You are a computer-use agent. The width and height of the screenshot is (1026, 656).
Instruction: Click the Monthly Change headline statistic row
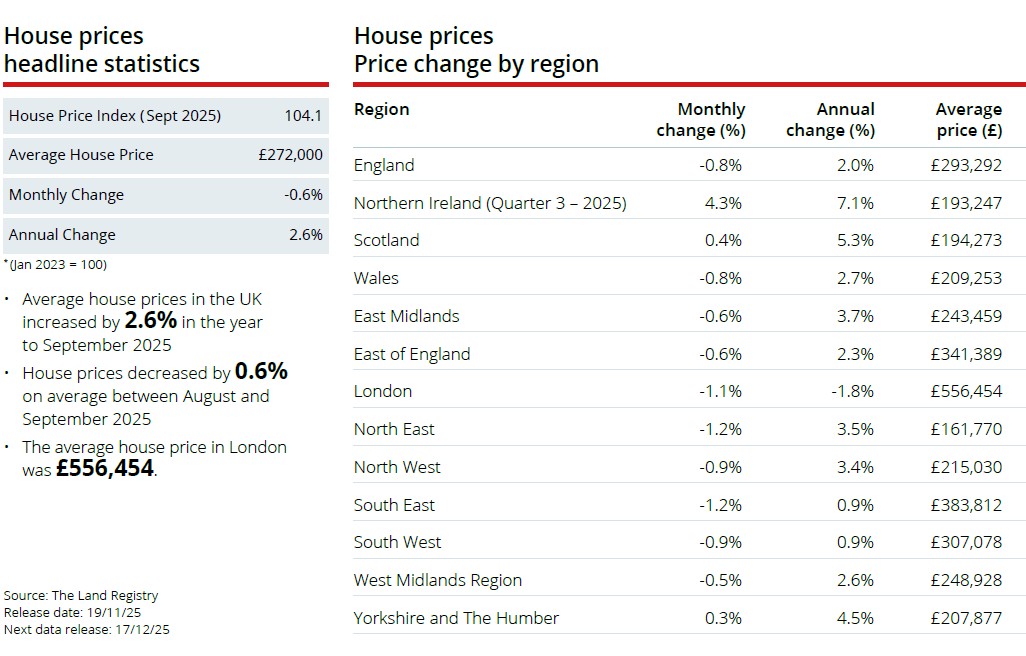tap(166, 195)
